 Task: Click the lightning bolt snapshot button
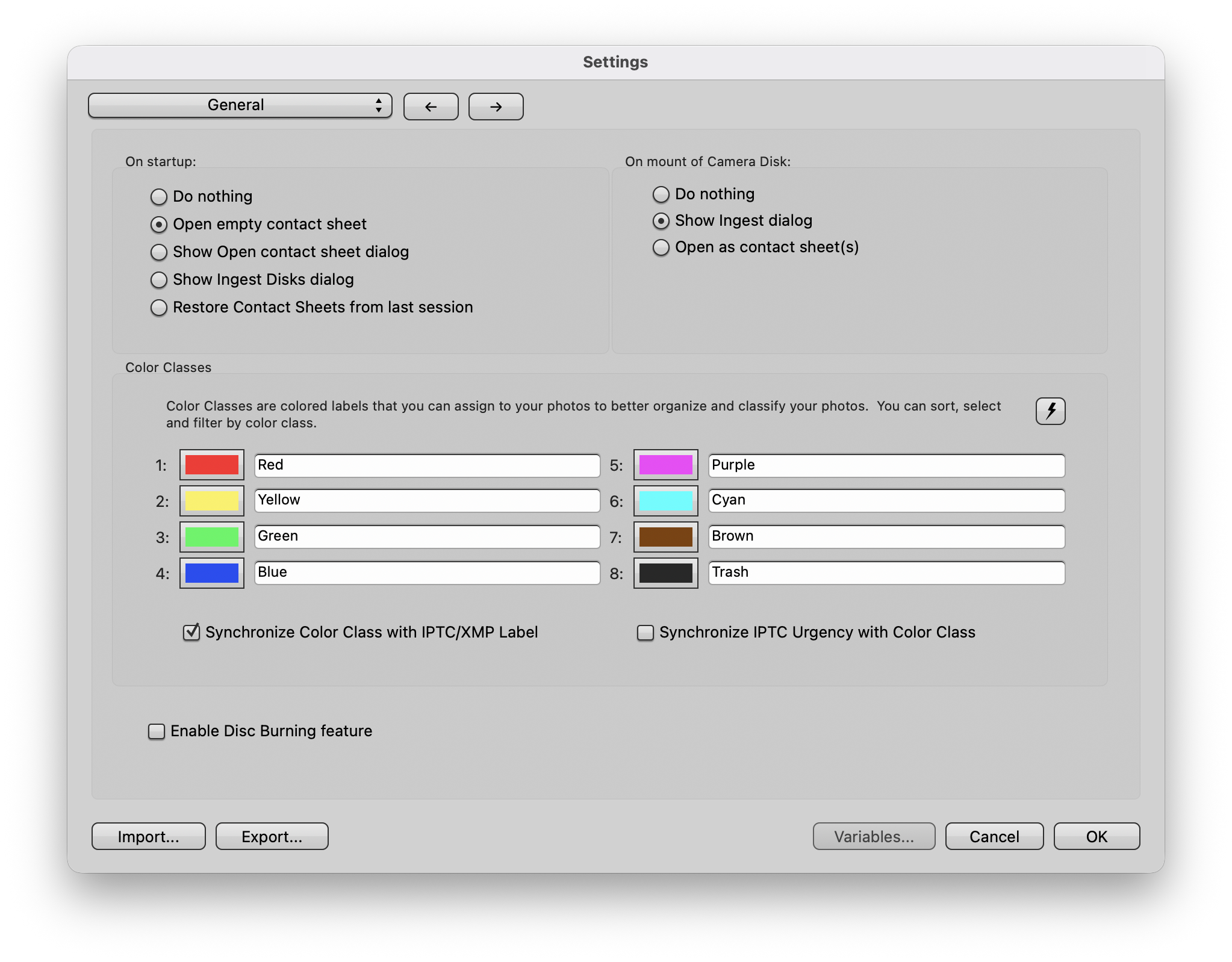[1050, 411]
